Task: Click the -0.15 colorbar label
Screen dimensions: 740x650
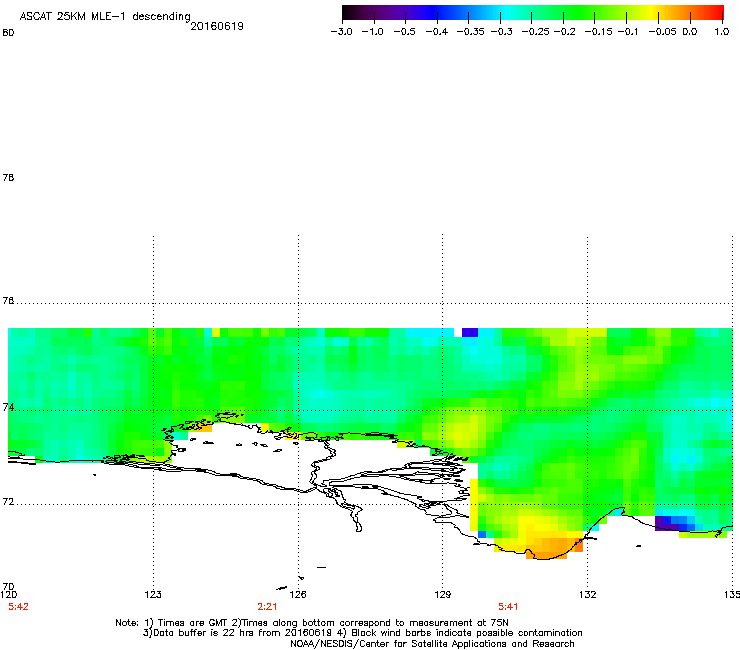Action: pos(598,32)
